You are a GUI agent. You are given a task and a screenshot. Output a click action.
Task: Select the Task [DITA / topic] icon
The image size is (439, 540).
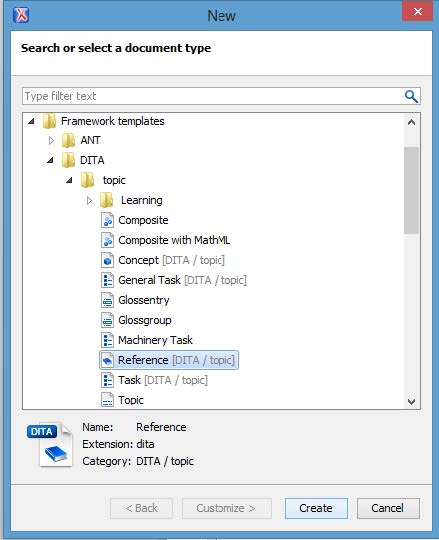[107, 380]
